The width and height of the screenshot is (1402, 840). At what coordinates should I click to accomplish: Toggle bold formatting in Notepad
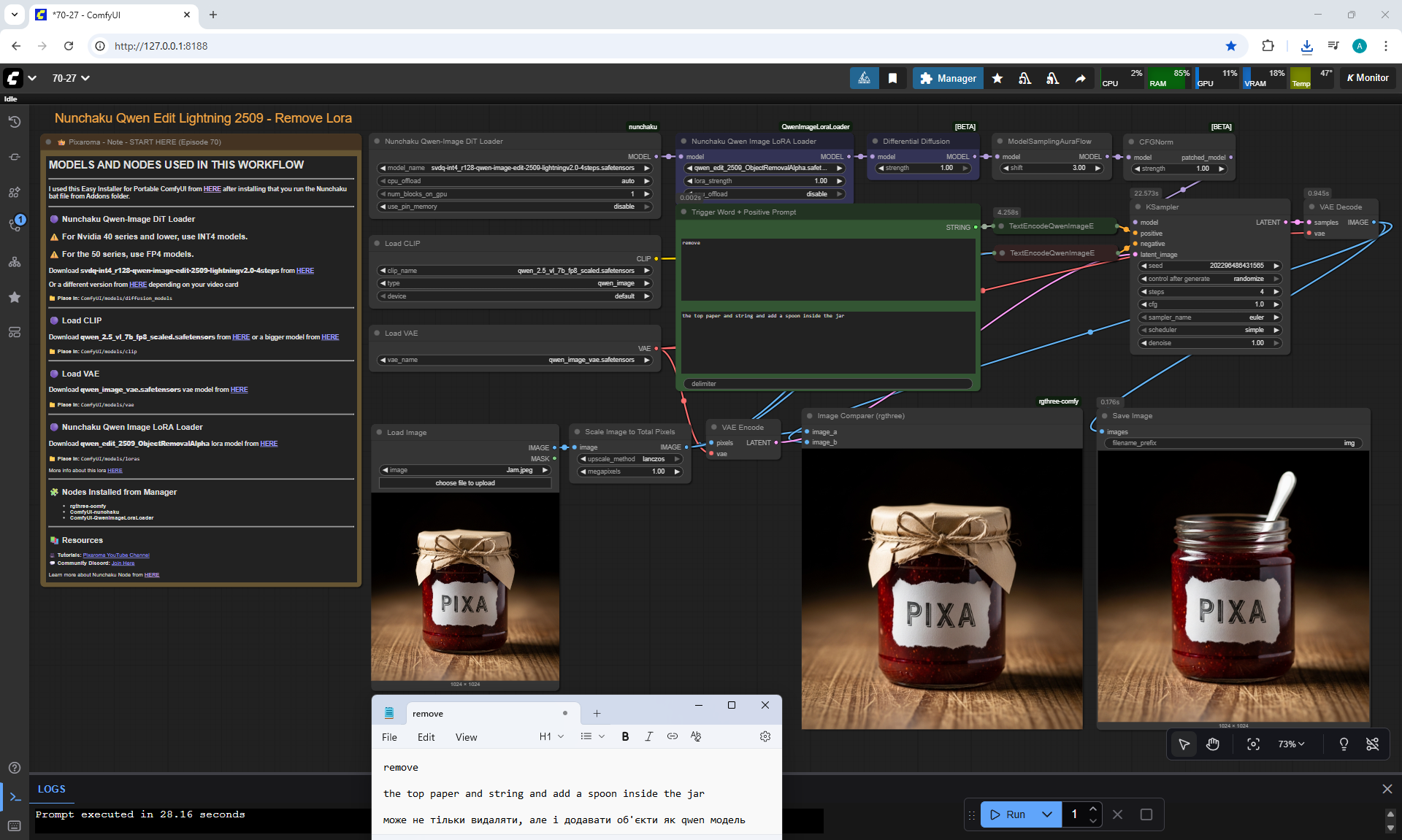tap(625, 736)
